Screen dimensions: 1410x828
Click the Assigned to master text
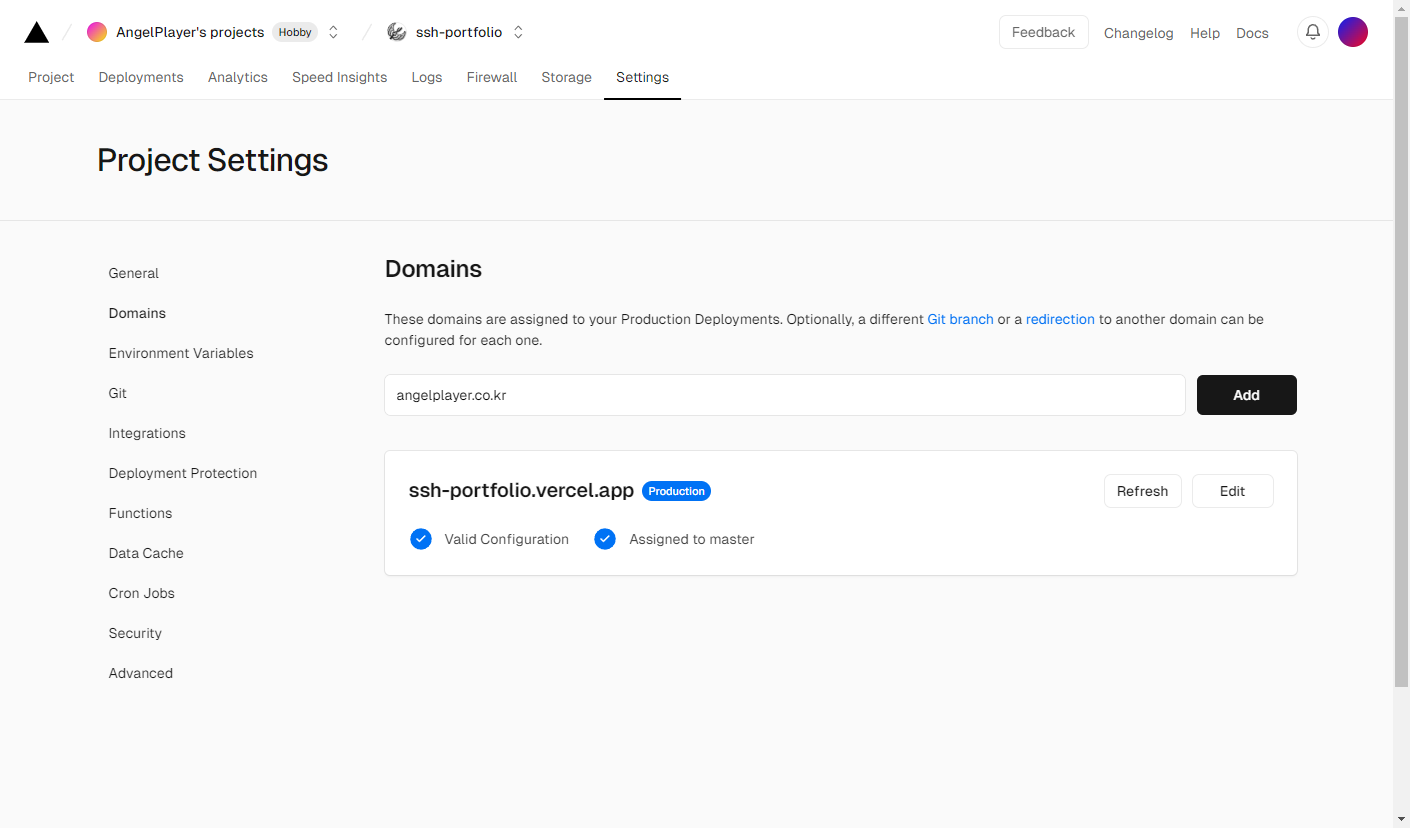click(692, 539)
